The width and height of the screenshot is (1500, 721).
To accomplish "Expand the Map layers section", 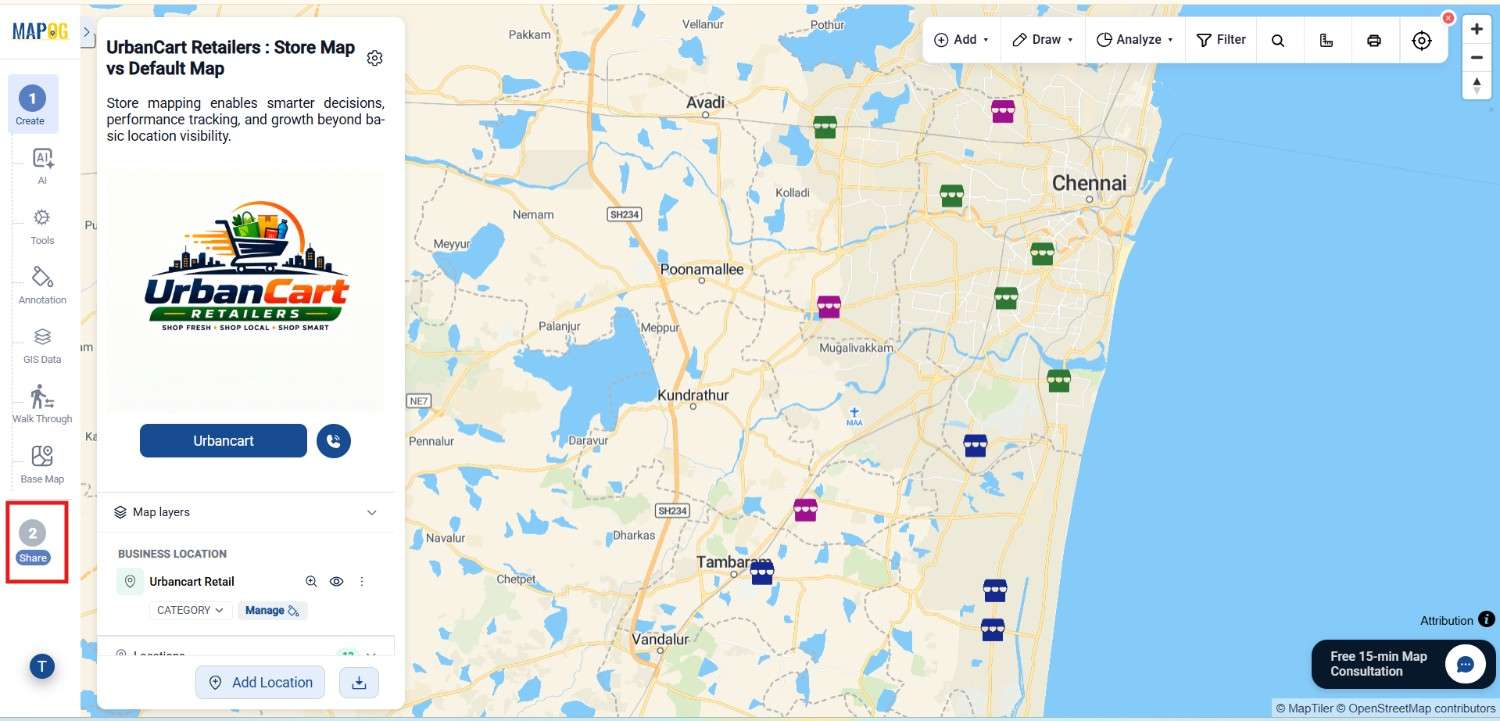I will [x=246, y=512].
